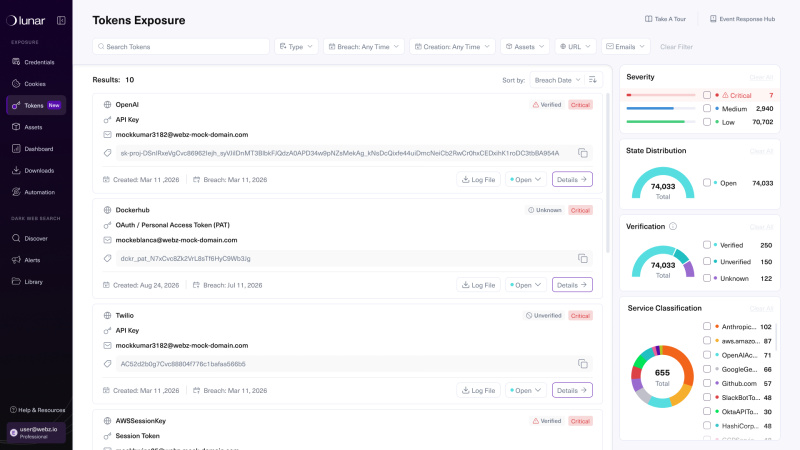Click the results list scrollbar
800x450 pixels.
click(x=608, y=173)
